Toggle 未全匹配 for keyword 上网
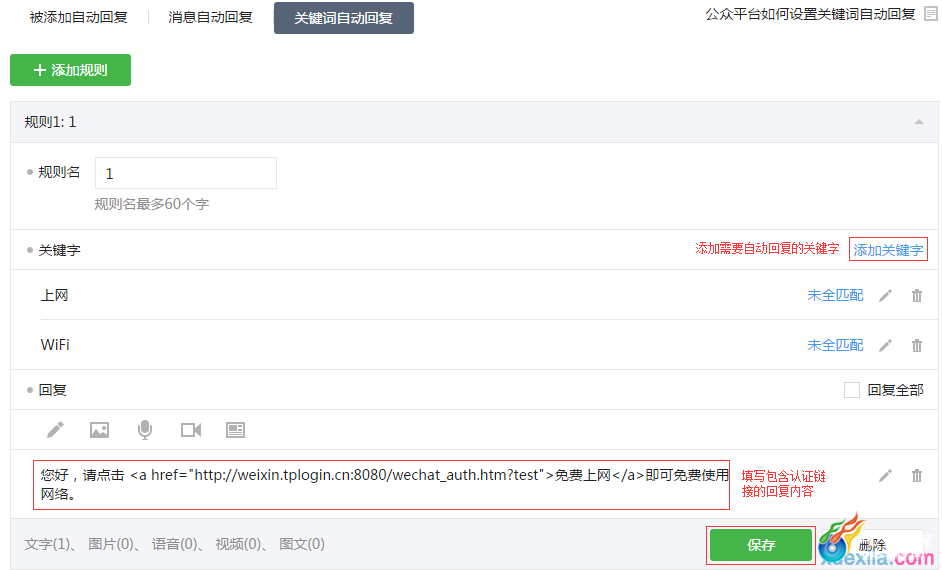This screenshot has height=570, width=942. coord(835,295)
